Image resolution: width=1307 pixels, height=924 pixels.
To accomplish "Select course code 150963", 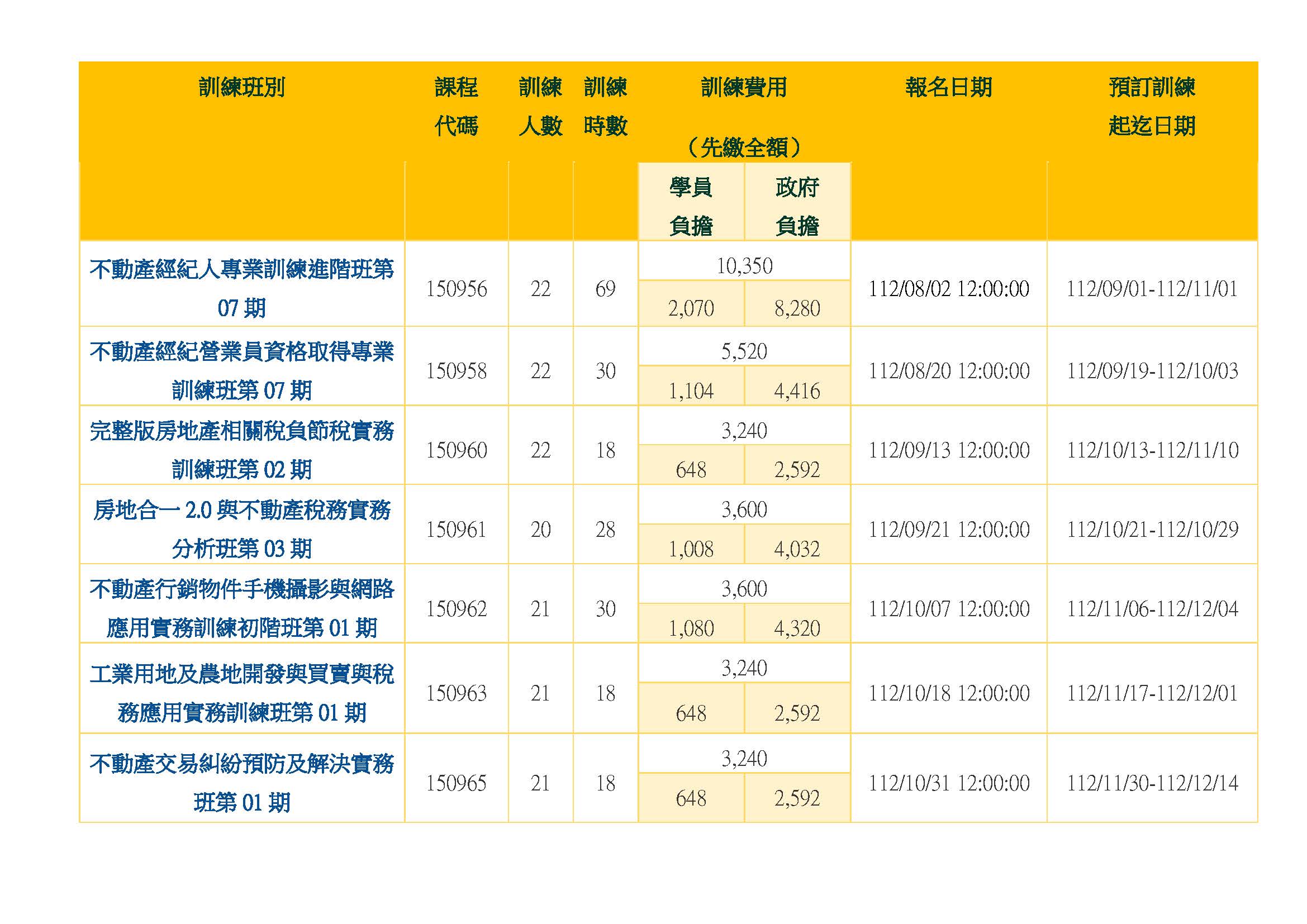I will (457, 693).
